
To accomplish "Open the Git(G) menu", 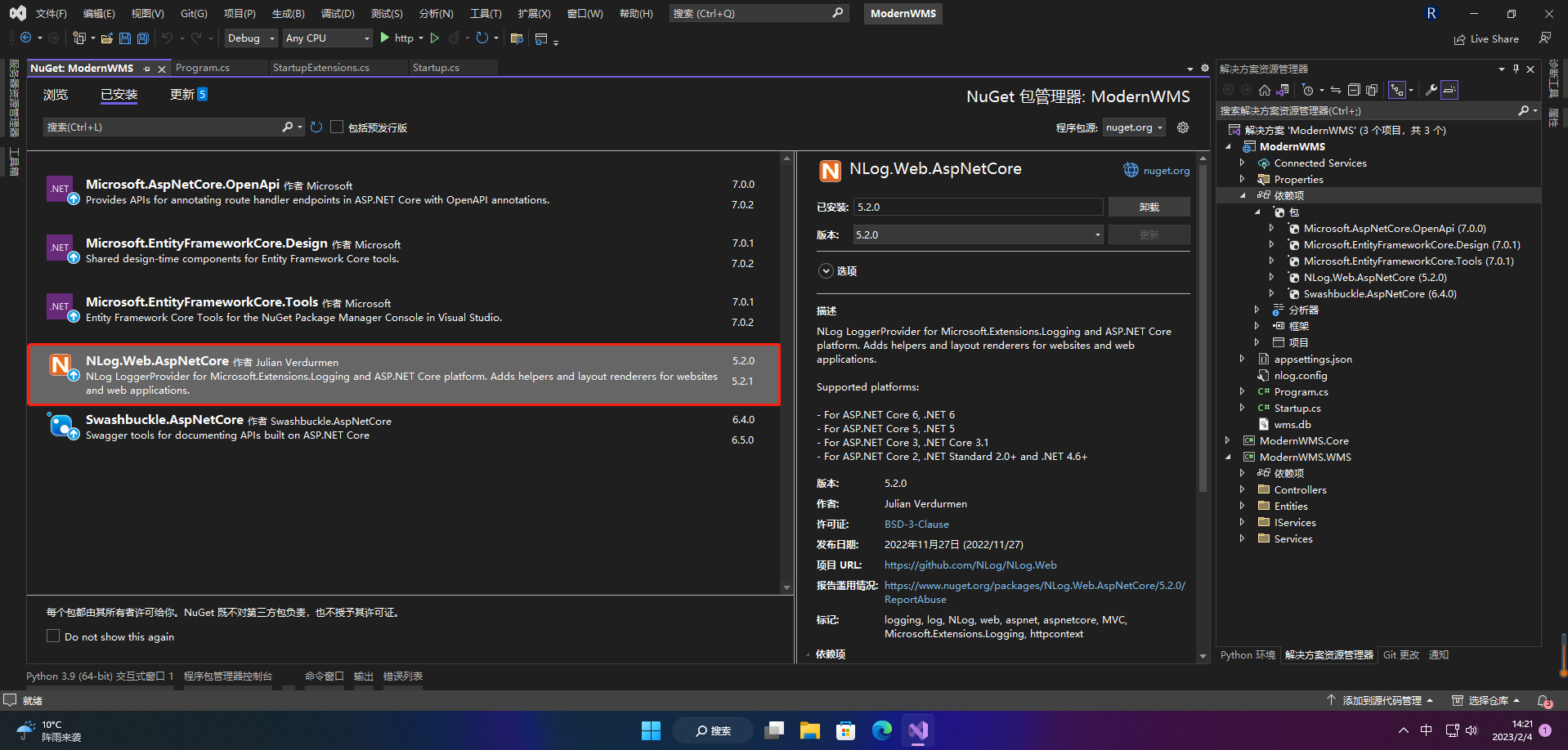I will point(194,14).
